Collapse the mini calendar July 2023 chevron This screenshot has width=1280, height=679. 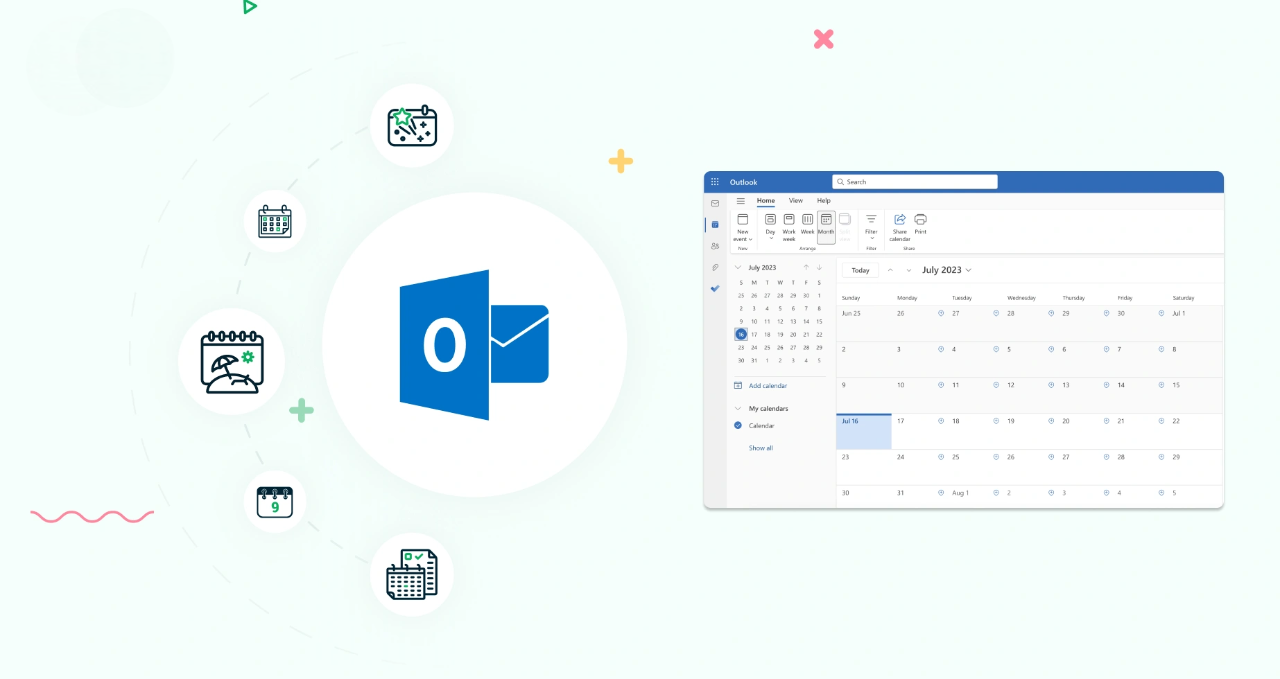pyautogui.click(x=738, y=267)
